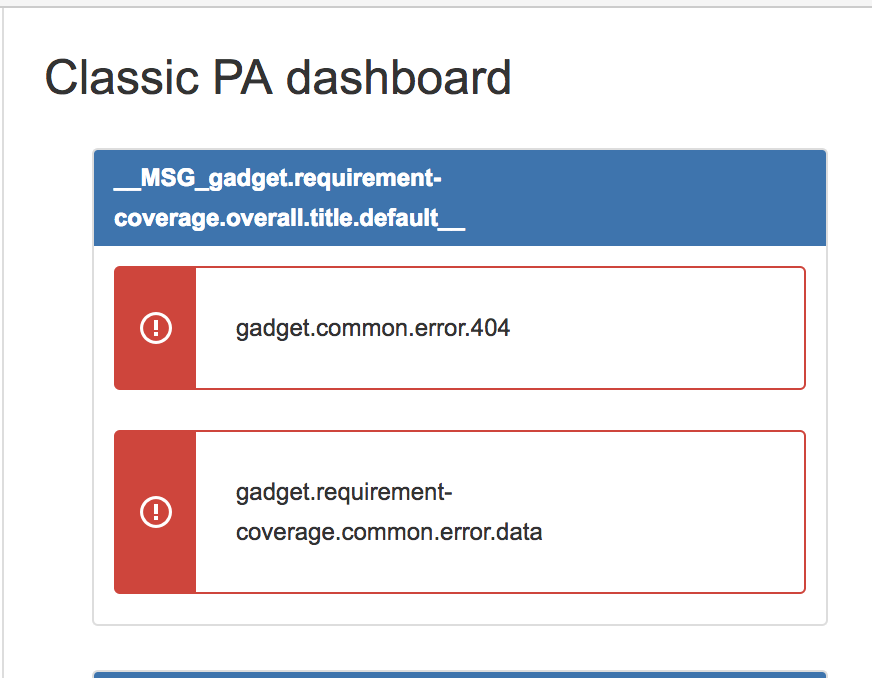
Task: Click "__MSG_gadget.requirement-" first line of gadget header
Action: tap(278, 179)
